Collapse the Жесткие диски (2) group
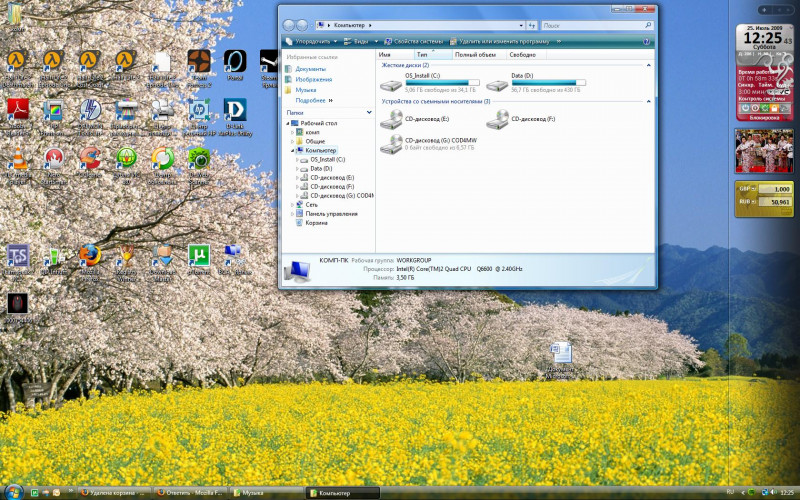Viewport: 800px width, 500px height. tap(648, 65)
